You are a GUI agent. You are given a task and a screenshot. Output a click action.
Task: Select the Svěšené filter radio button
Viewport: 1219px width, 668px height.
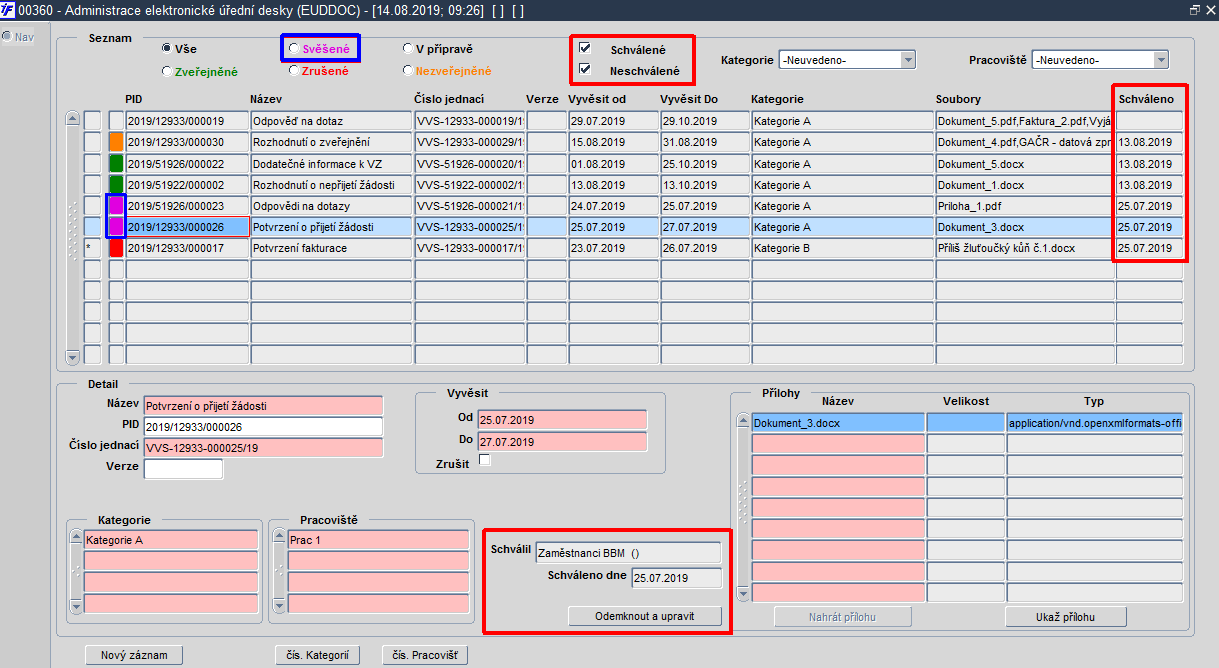(x=293, y=48)
